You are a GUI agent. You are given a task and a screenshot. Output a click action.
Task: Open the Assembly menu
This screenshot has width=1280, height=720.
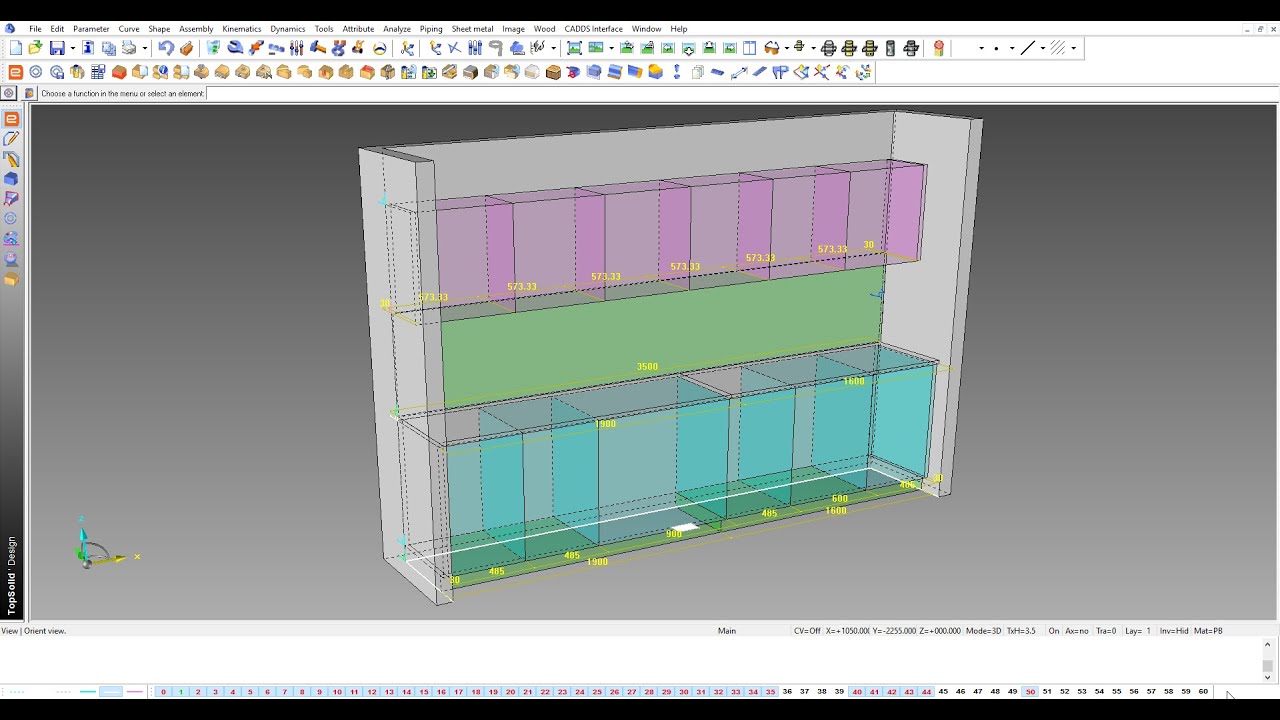[x=196, y=29]
